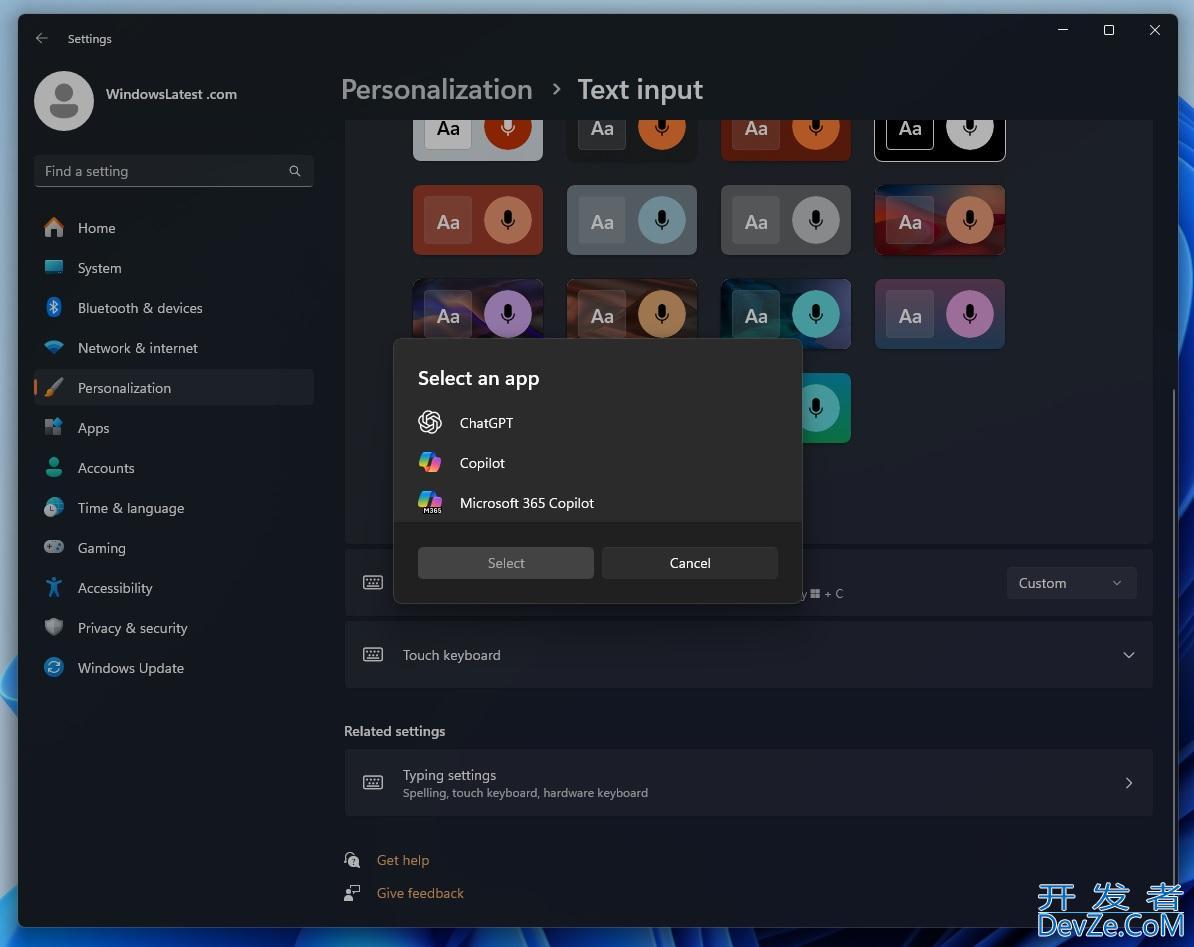Select the partially hidden green keyboard theme

pyautogui.click(x=826, y=407)
